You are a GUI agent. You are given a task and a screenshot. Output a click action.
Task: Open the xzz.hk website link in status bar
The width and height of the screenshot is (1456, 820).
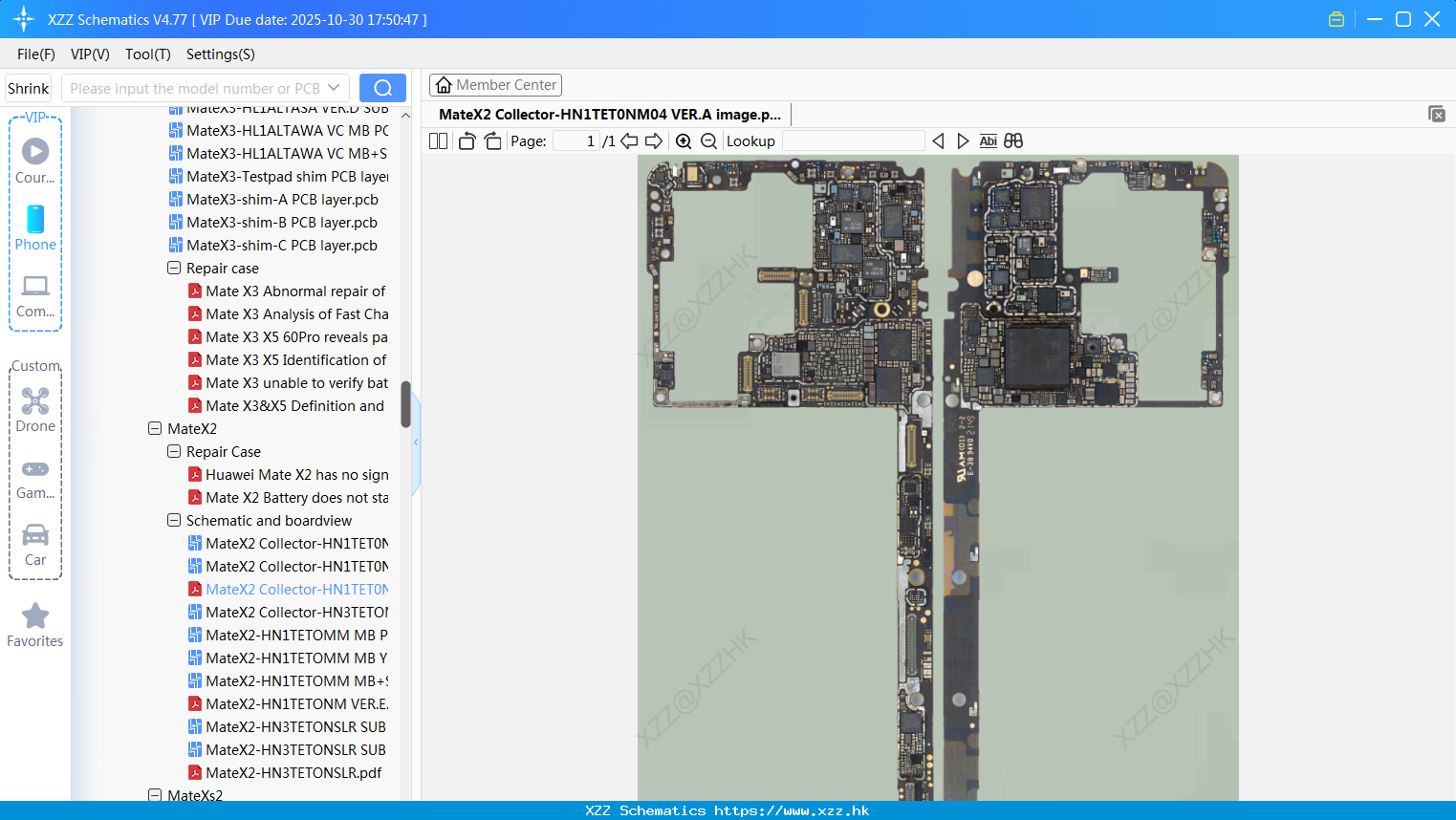click(x=792, y=810)
